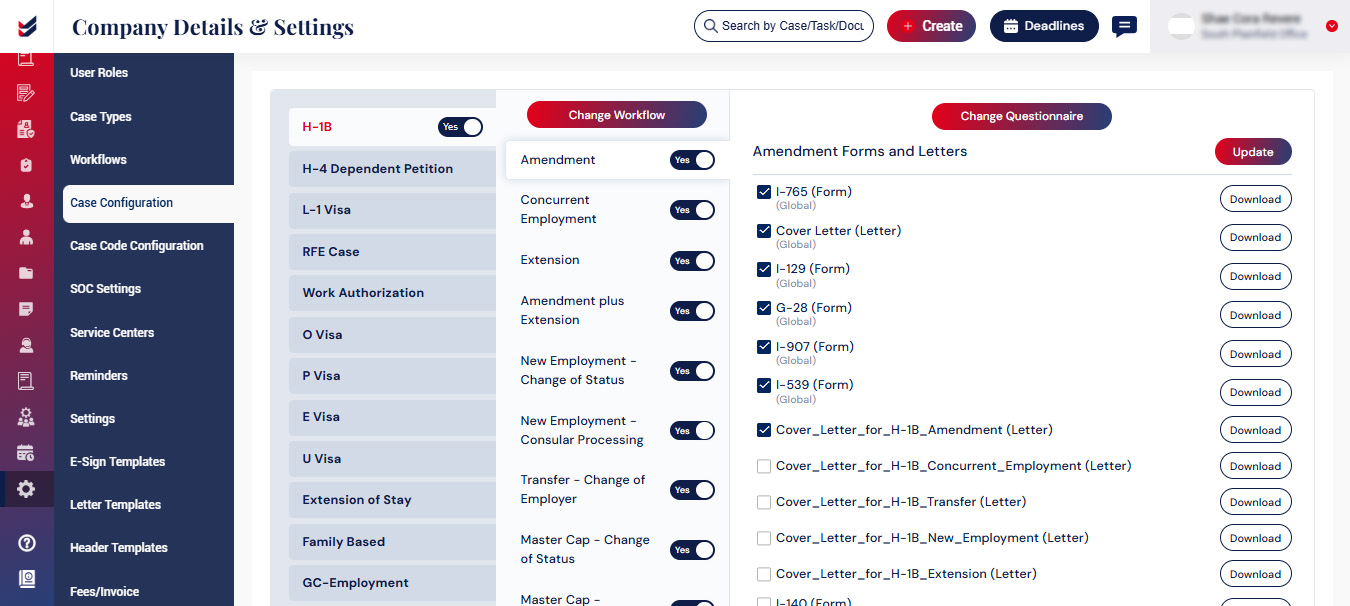The image size is (1350, 606).
Task: Select the GC-Employment case type
Action: (392, 583)
